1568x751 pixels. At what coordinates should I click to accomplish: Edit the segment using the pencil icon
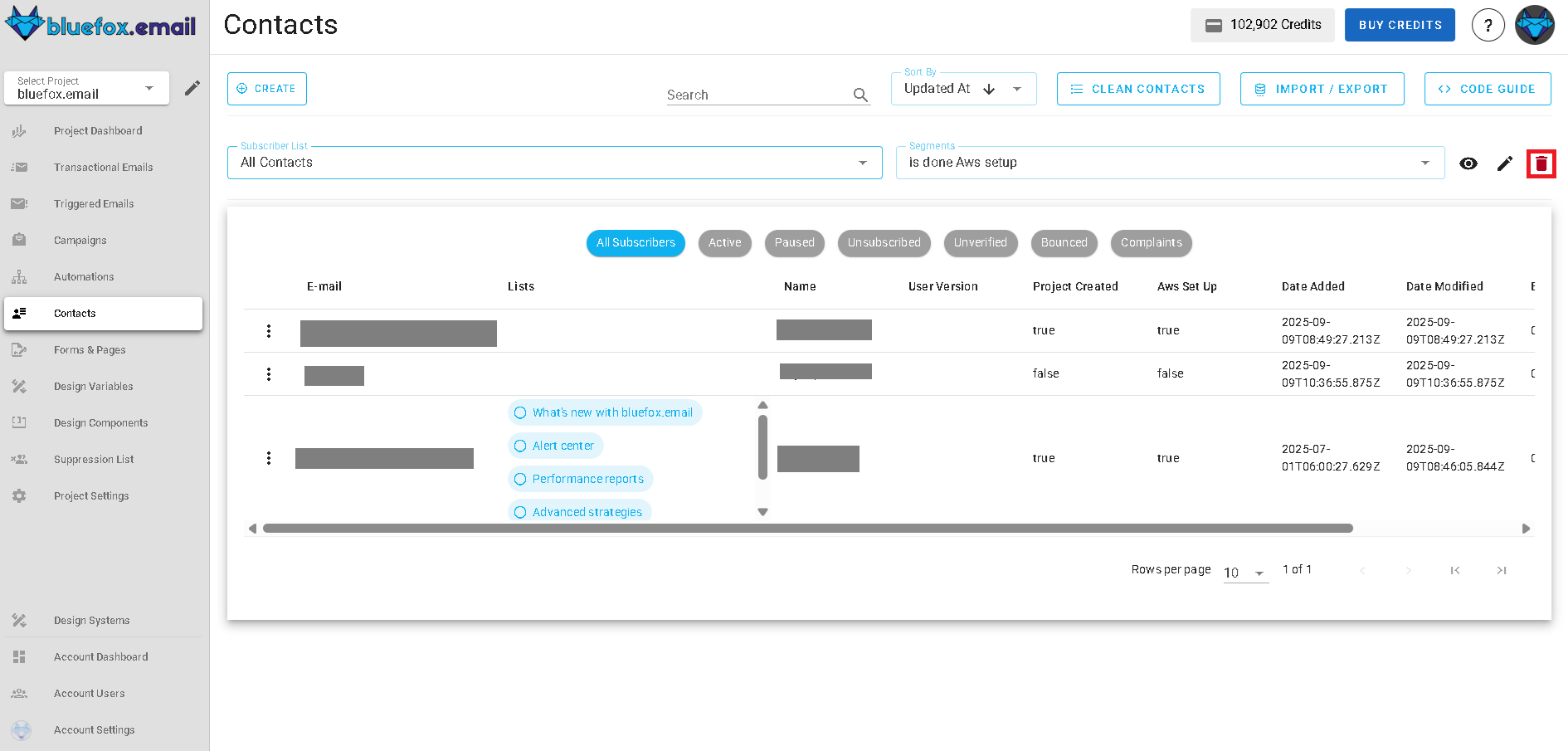(1505, 163)
